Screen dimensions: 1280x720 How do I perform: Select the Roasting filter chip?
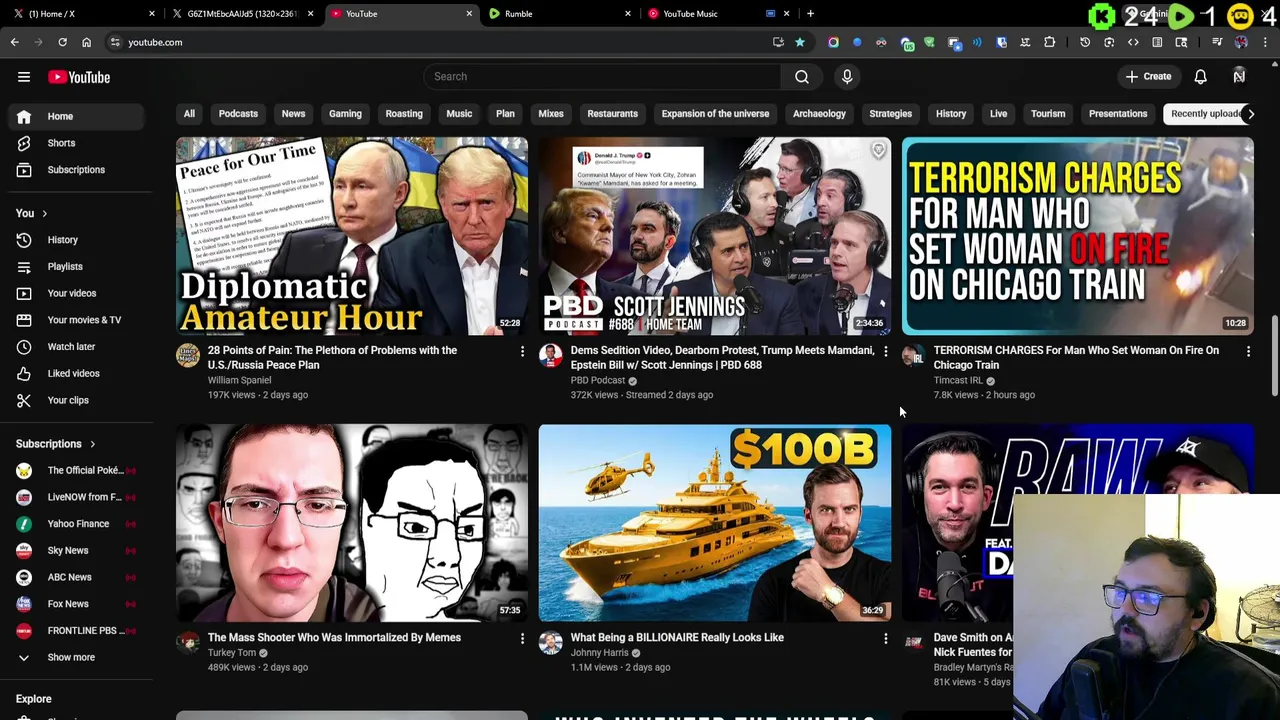(x=404, y=114)
